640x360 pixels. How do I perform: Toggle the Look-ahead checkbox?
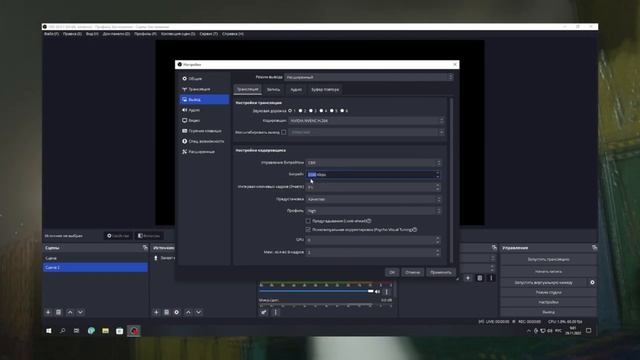click(308, 221)
